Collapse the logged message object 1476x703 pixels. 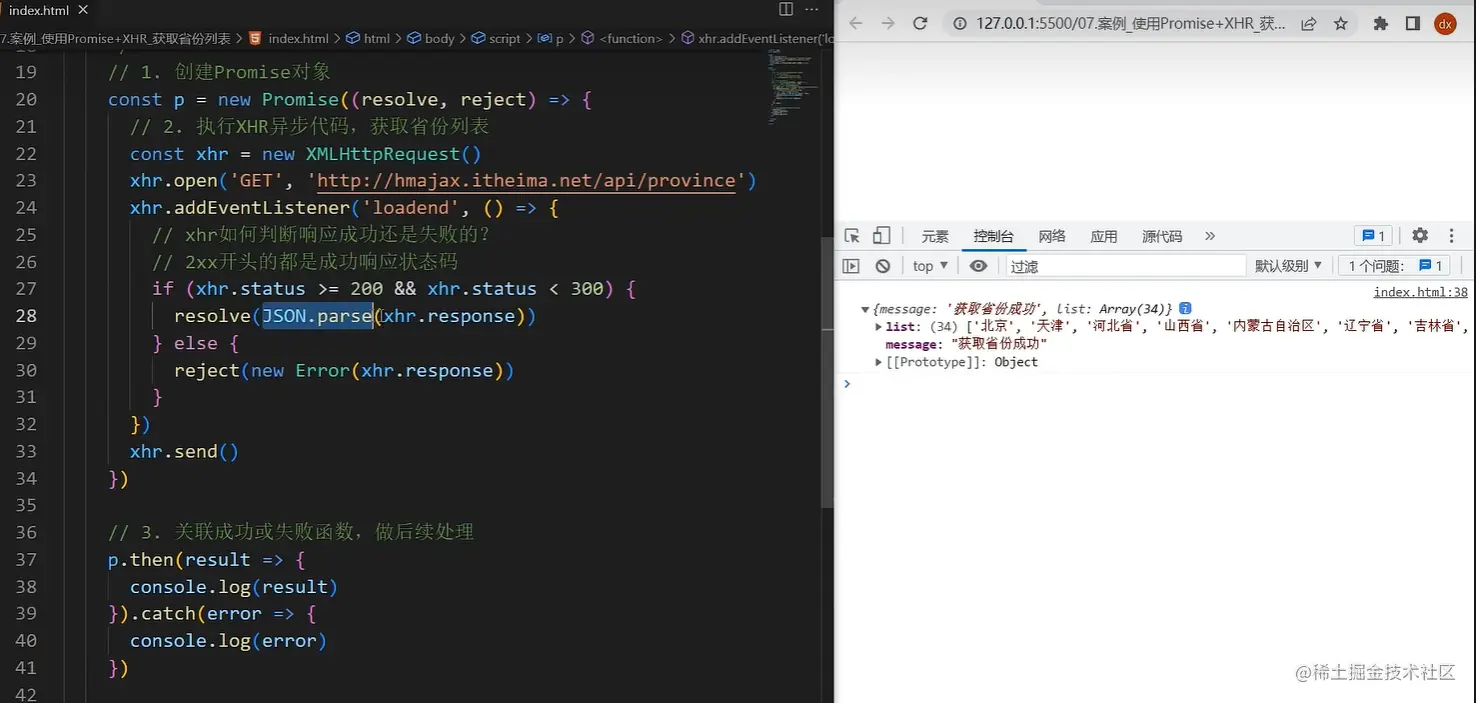tap(865, 310)
